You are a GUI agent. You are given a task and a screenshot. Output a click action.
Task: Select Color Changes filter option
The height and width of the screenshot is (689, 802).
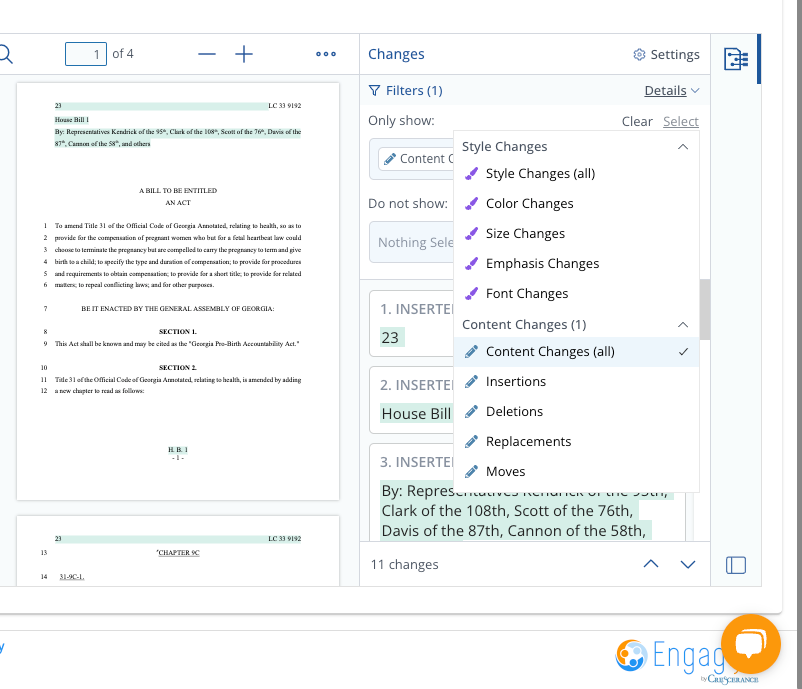[576, 204]
